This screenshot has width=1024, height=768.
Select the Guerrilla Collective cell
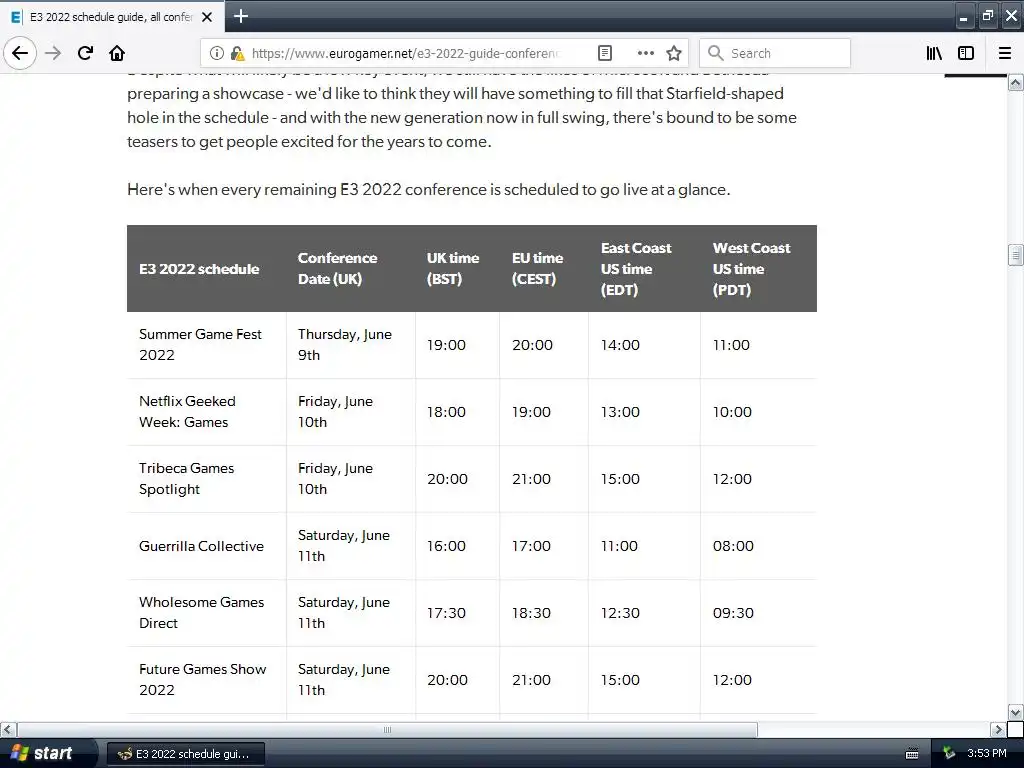(x=206, y=546)
